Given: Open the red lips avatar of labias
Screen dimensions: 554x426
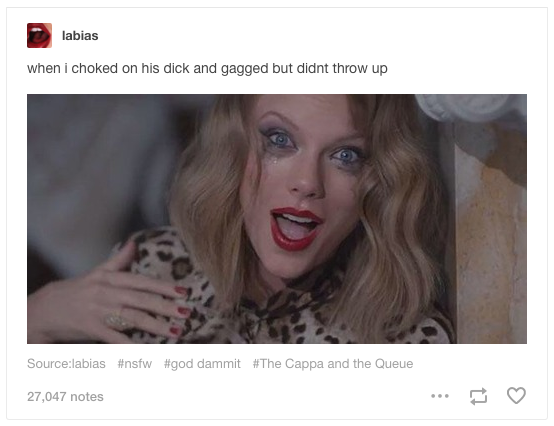Looking at the screenshot, I should click(39, 35).
